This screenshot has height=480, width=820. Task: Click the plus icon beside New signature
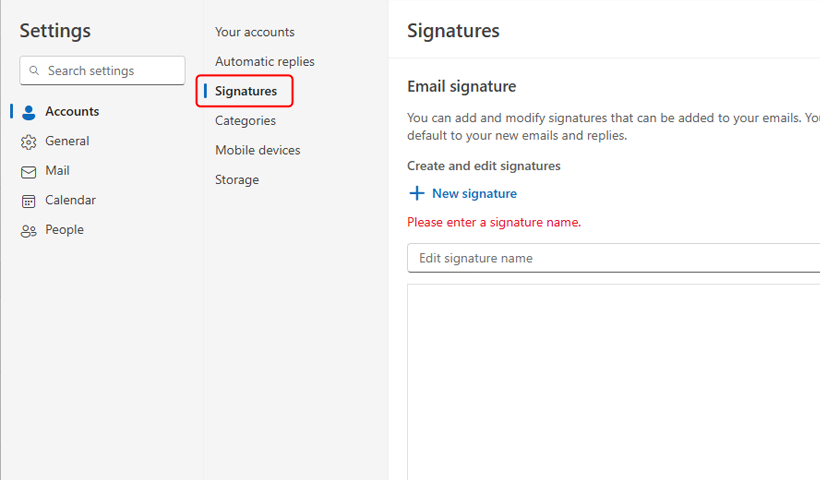point(417,193)
